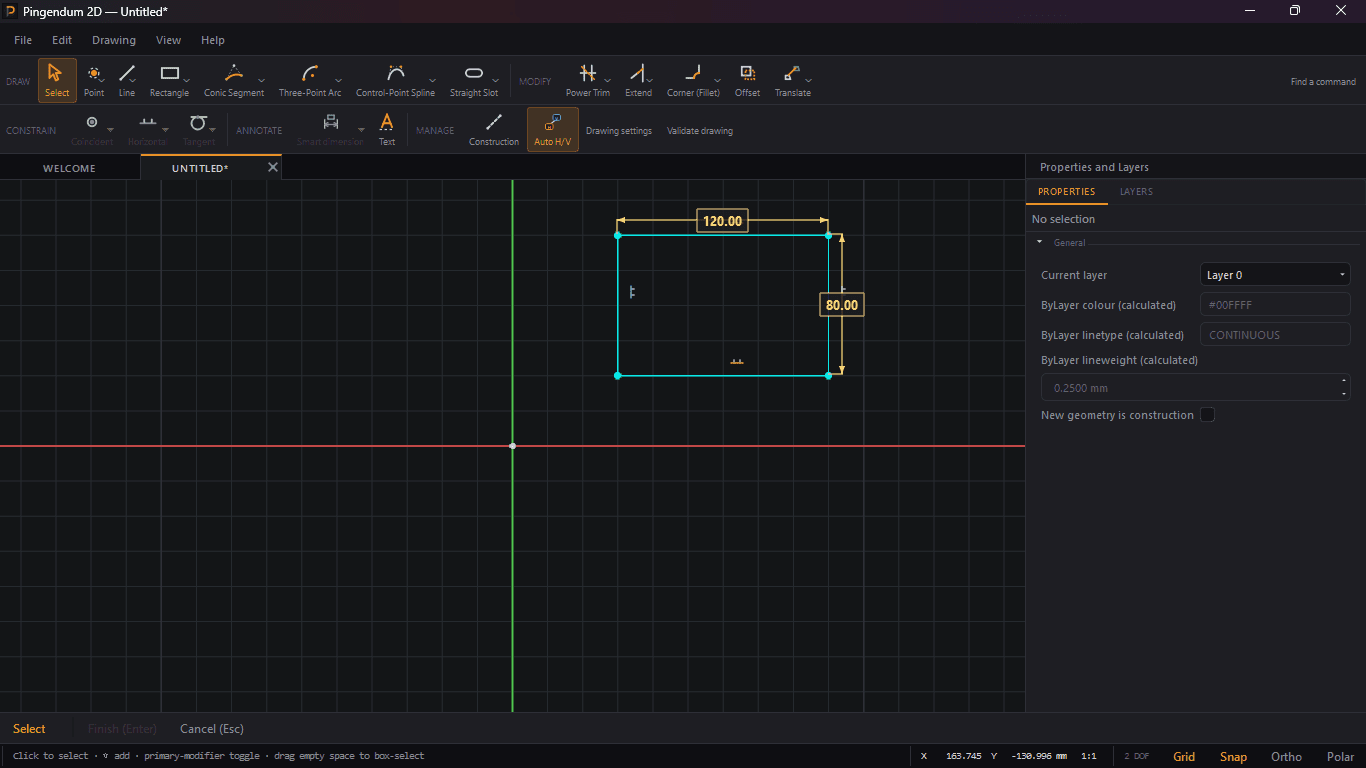This screenshot has width=1366, height=768.
Task: Increase ByLayer lineweight with up stepper
Action: point(1343,381)
